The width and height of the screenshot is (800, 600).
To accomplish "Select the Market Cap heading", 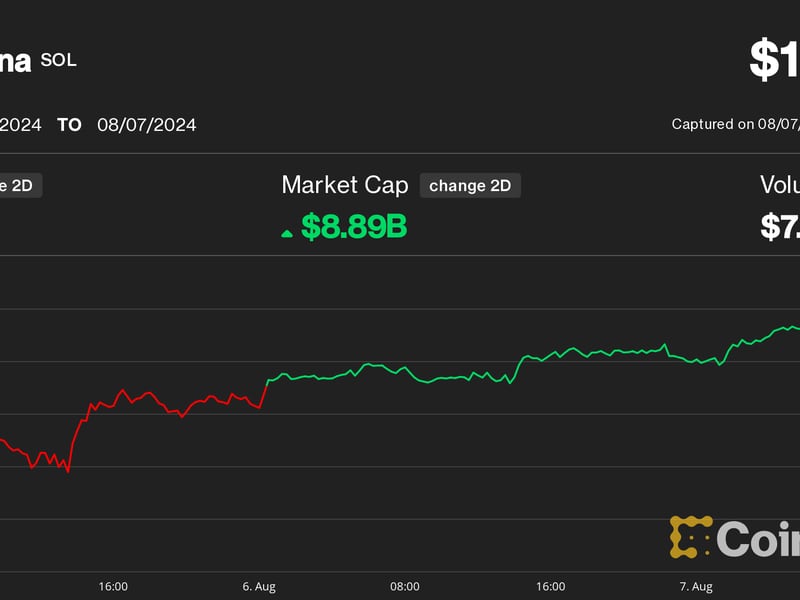I will (345, 185).
